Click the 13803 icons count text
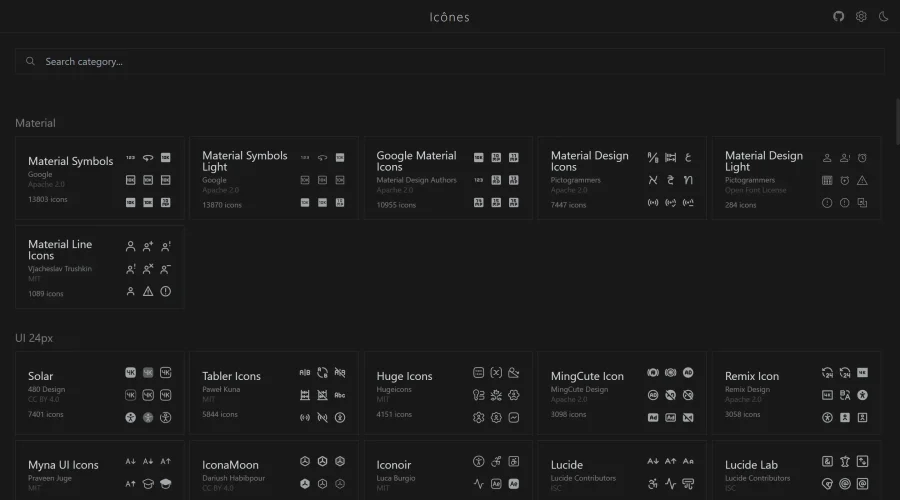The height and width of the screenshot is (500, 900). (x=48, y=199)
